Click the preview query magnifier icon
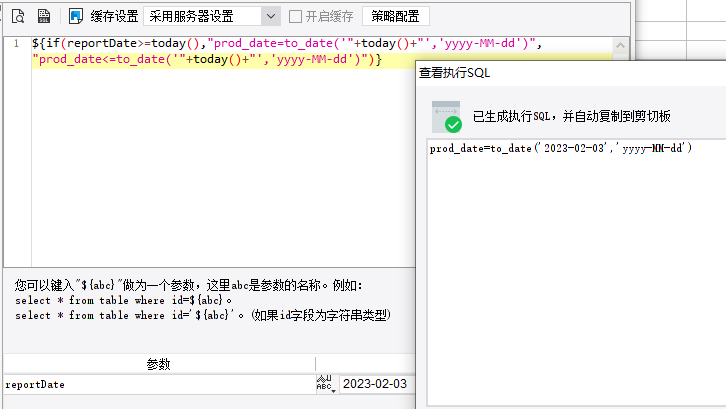This screenshot has height=409, width=726. (18, 16)
